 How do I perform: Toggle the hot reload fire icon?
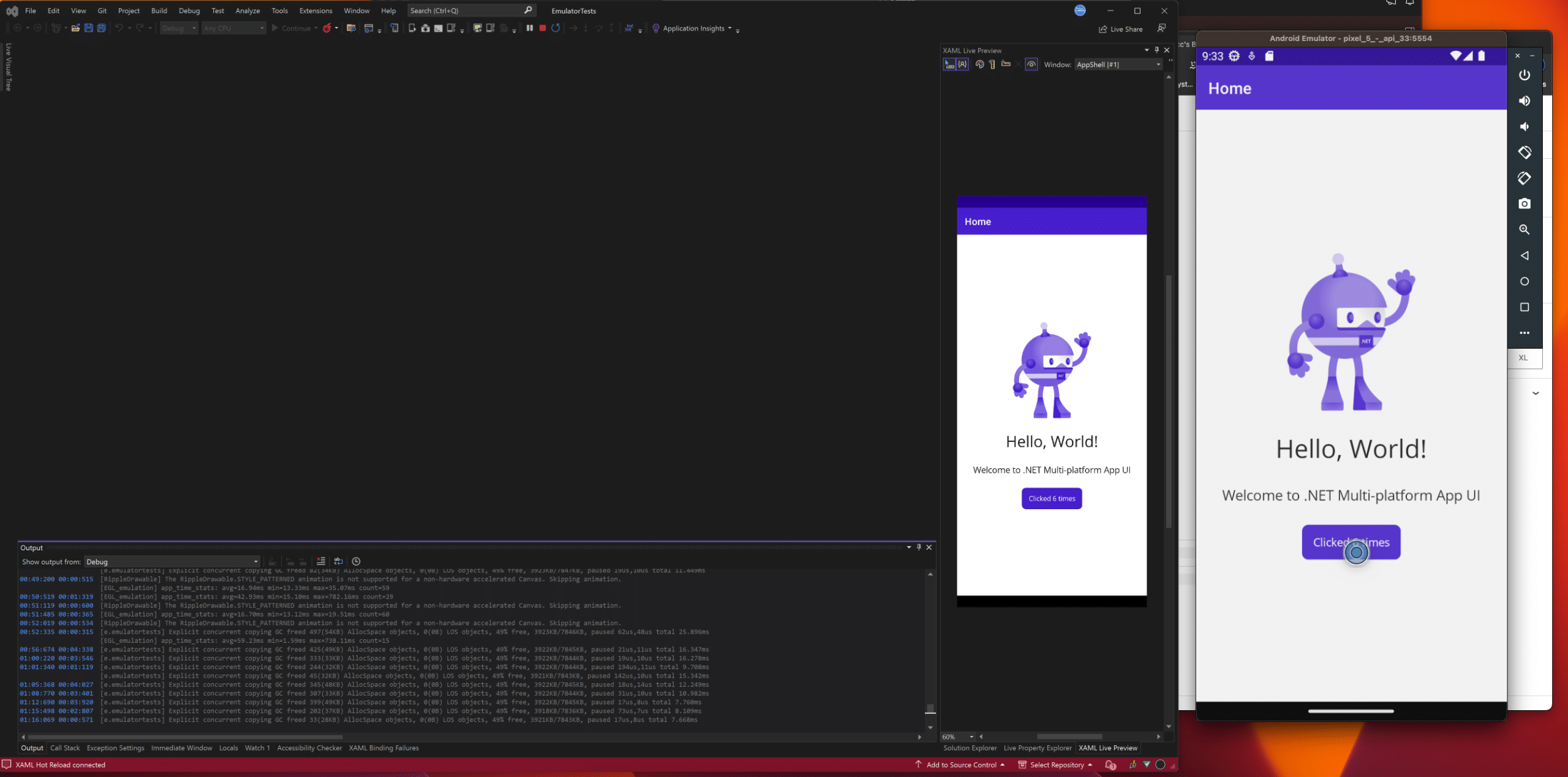pos(327,28)
